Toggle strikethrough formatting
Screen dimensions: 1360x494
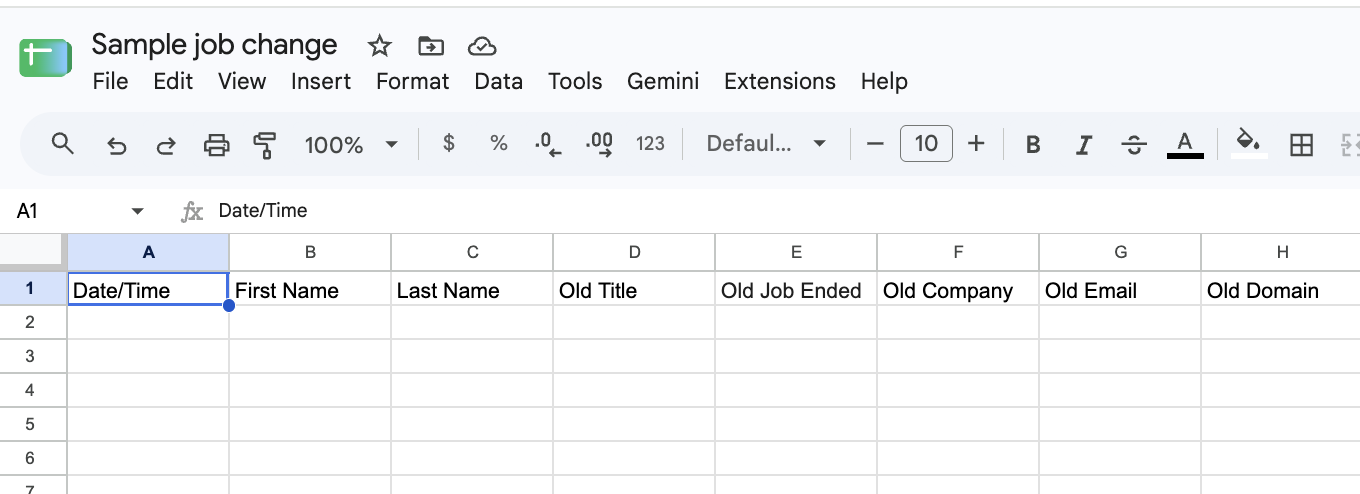[x=1134, y=145]
